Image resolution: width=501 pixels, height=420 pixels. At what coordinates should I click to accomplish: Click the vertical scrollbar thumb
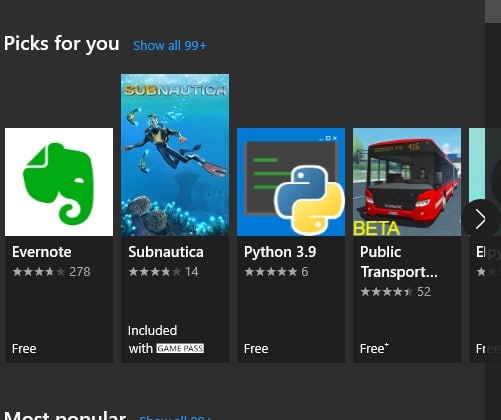click(493, 11)
